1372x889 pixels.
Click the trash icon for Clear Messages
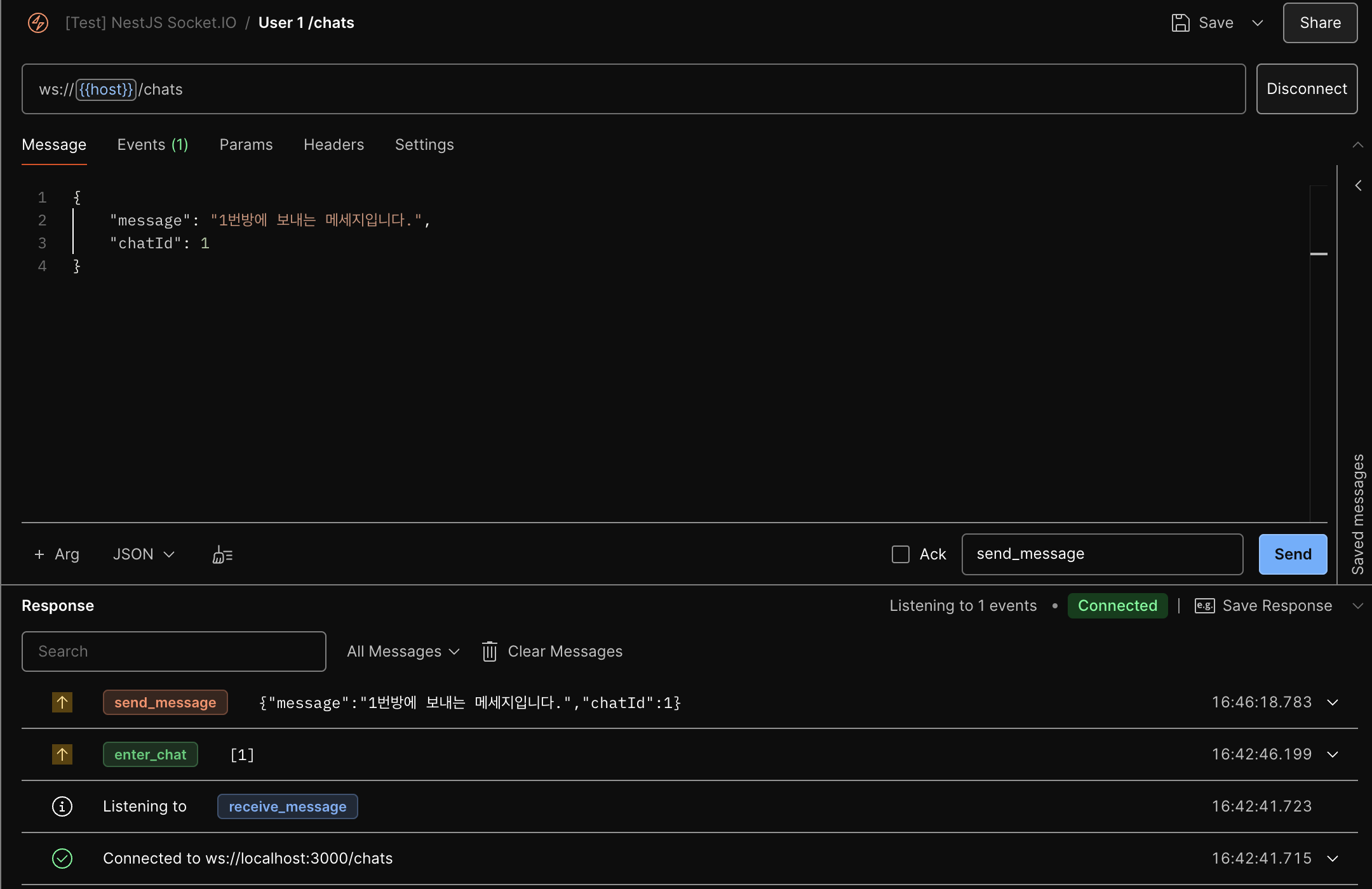[489, 652]
